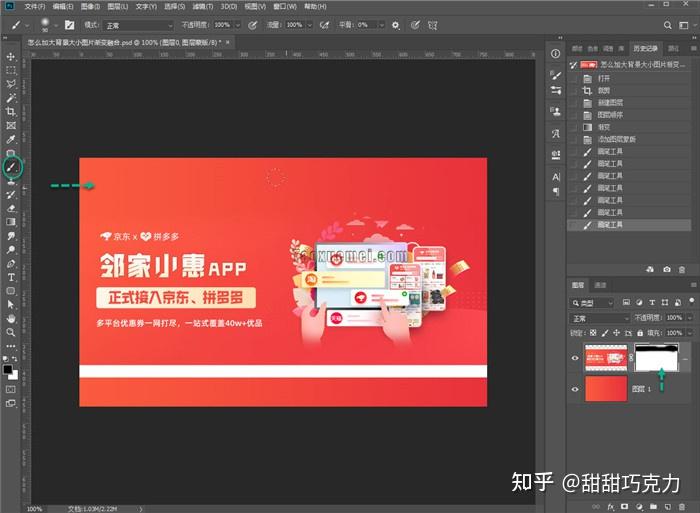The image size is (700, 513).
Task: Expand options bar opacity 100% dropdown arrow
Action: coord(238,25)
